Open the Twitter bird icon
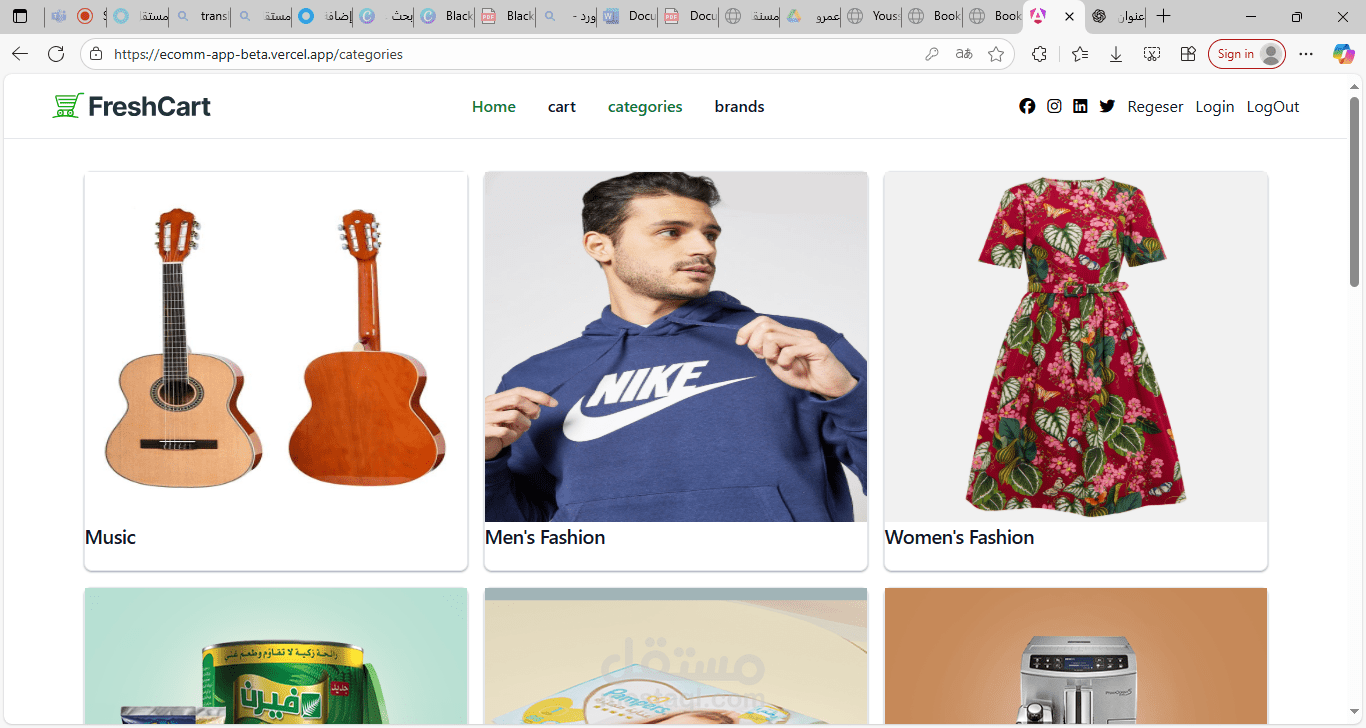This screenshot has width=1366, height=728. 1107,106
